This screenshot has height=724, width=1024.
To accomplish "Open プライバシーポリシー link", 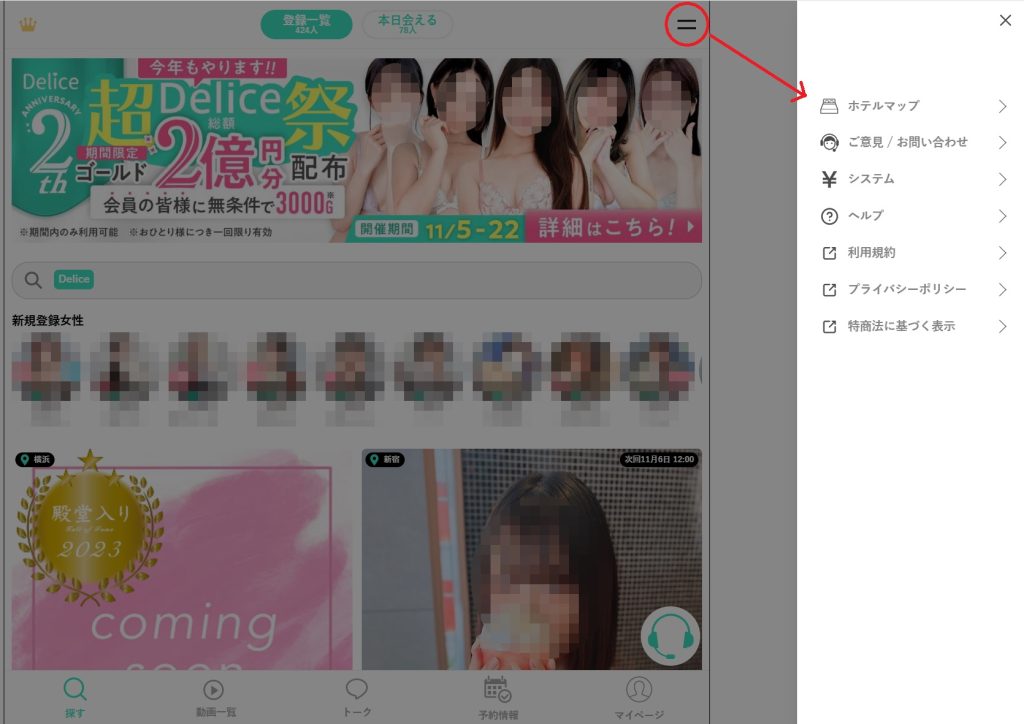I will (x=906, y=290).
